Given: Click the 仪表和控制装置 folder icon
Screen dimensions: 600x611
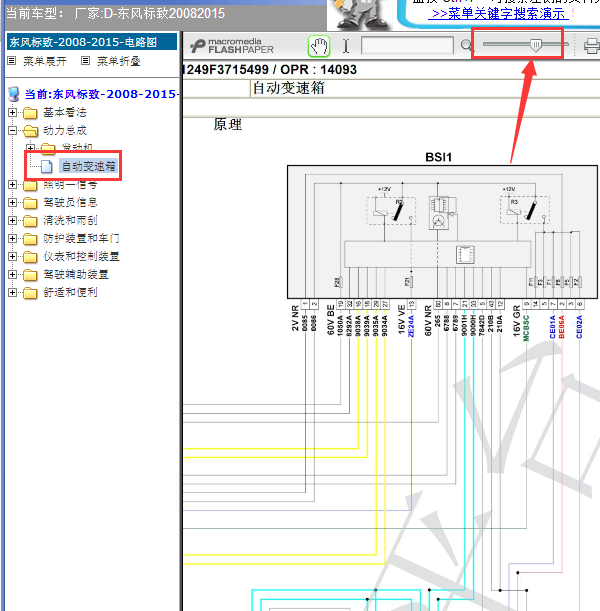Looking at the screenshot, I should [x=30, y=256].
